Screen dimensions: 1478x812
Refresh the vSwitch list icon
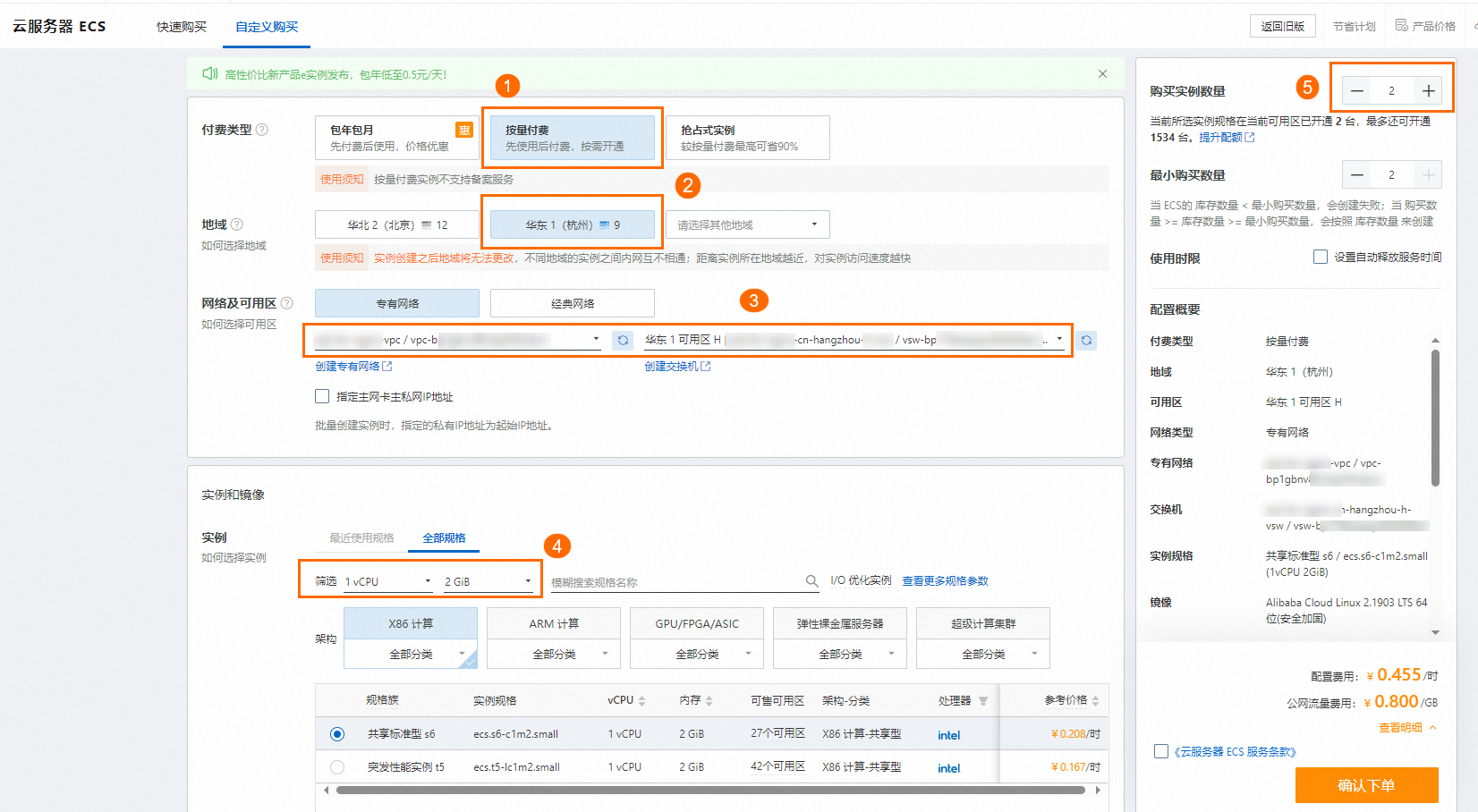tap(1086, 341)
